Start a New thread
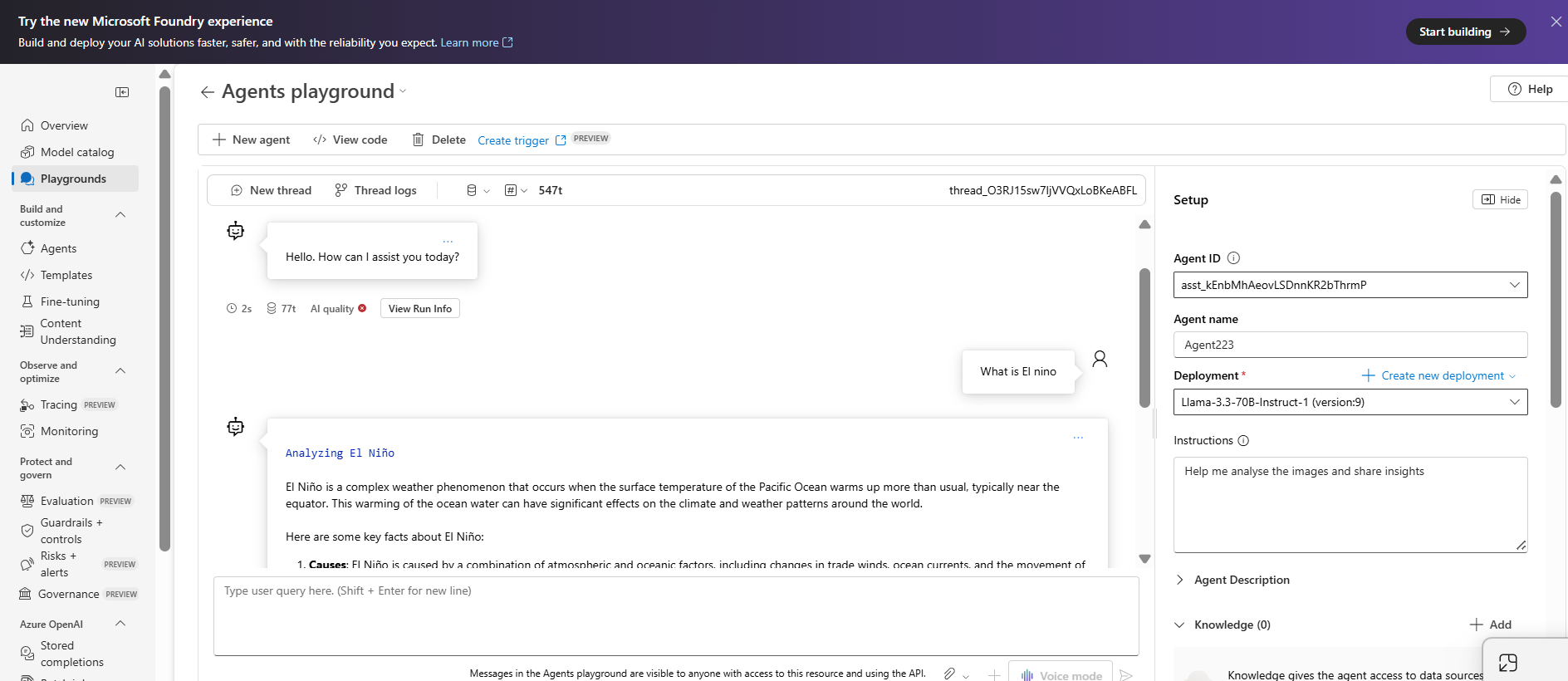The height and width of the screenshot is (681, 1568). pyautogui.click(x=271, y=190)
